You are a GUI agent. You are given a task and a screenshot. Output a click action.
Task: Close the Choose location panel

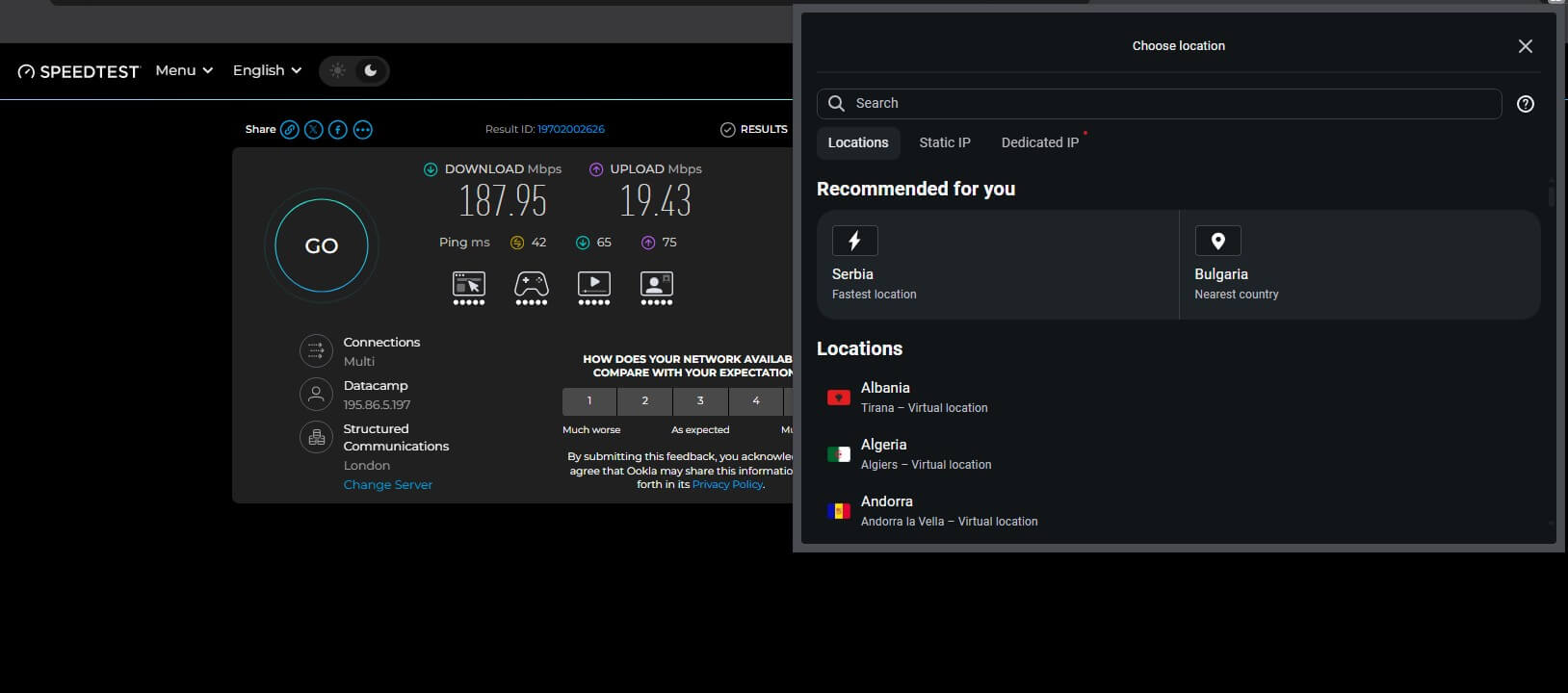click(x=1526, y=46)
